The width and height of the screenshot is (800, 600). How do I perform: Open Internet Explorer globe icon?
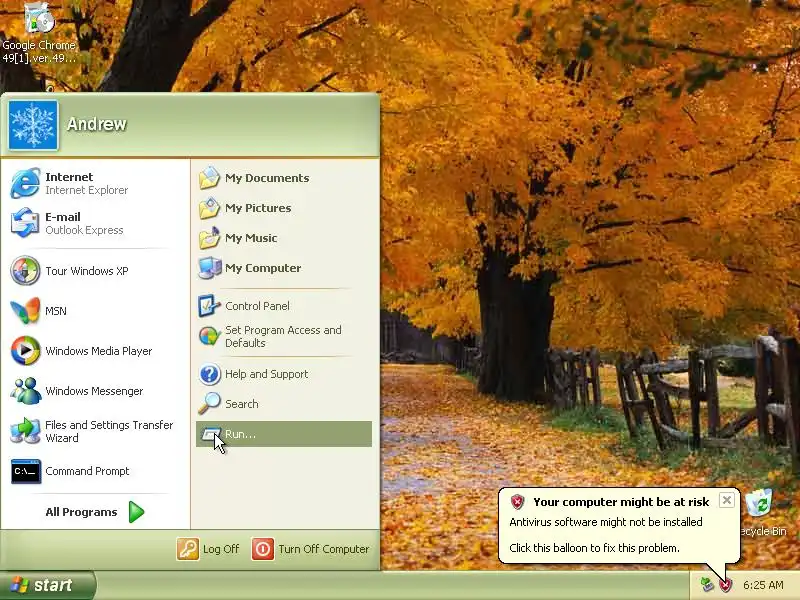[x=25, y=183]
